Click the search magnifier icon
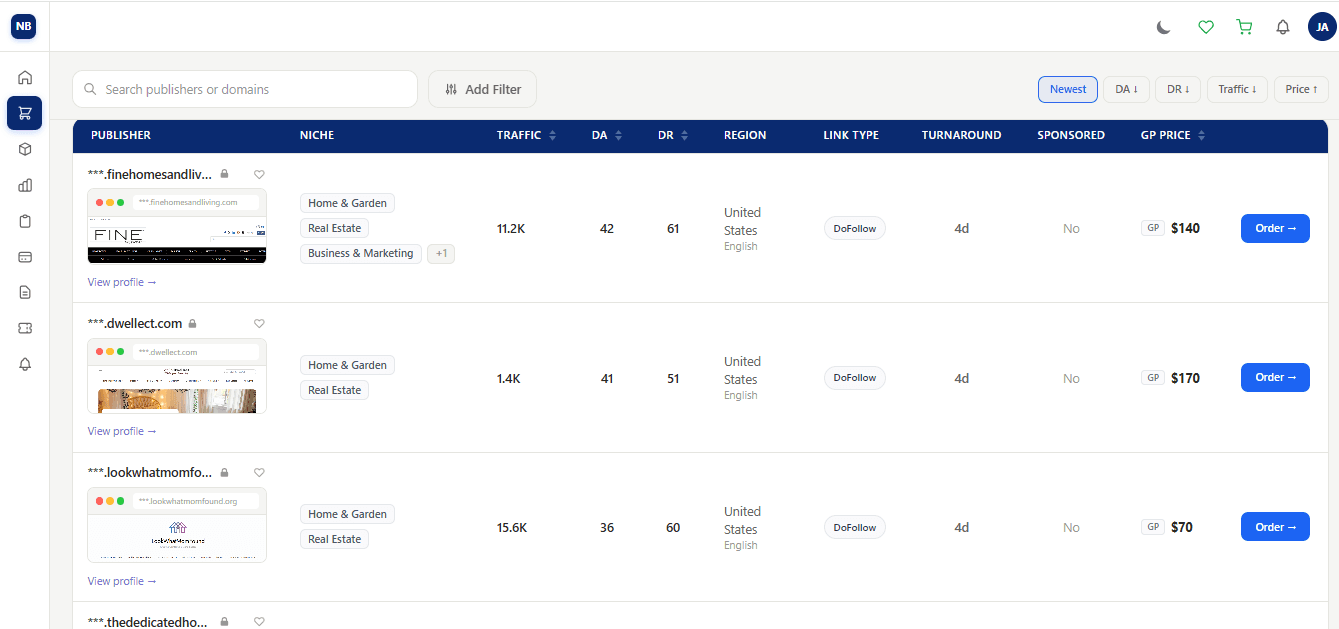Viewport: 1339px width, 629px height. click(x=90, y=89)
